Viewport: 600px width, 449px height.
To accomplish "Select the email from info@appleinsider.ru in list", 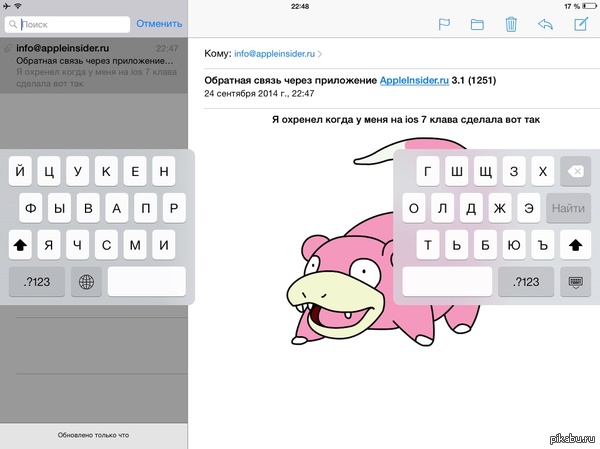I will 93,67.
